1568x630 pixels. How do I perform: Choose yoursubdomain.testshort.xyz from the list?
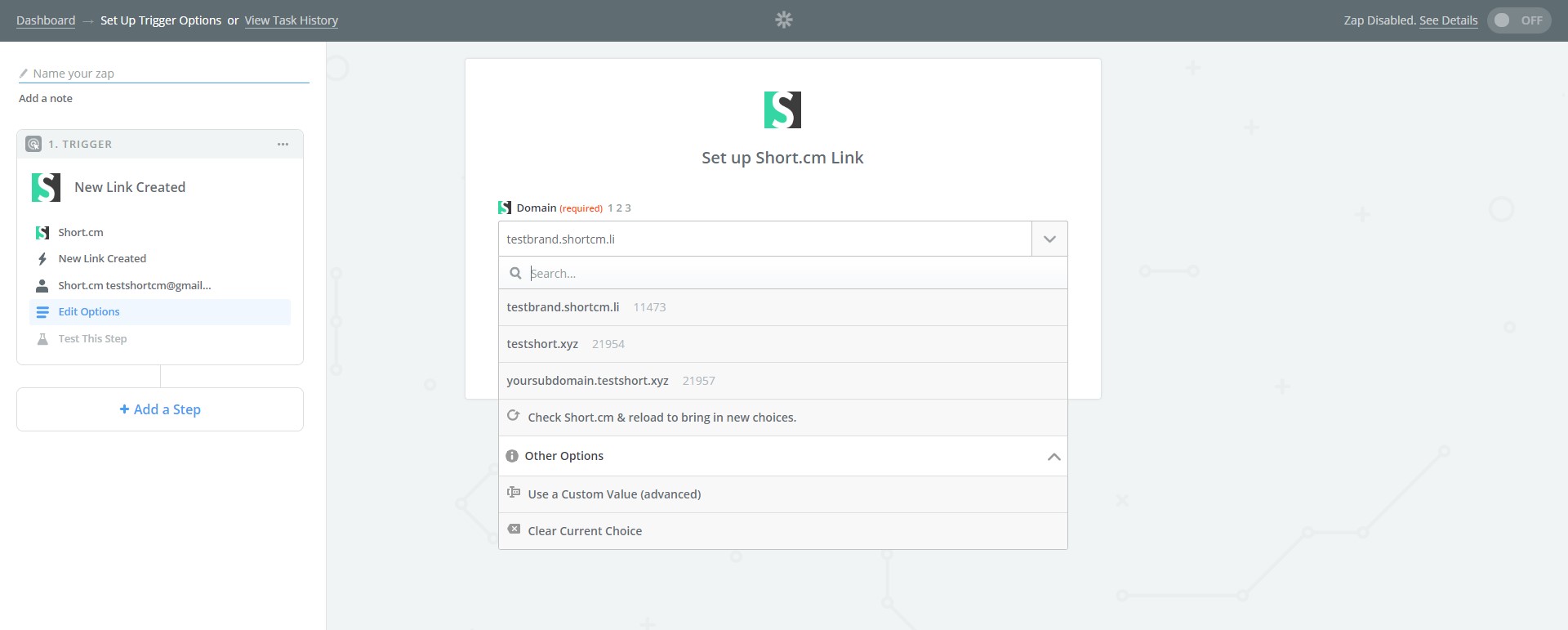coord(587,381)
